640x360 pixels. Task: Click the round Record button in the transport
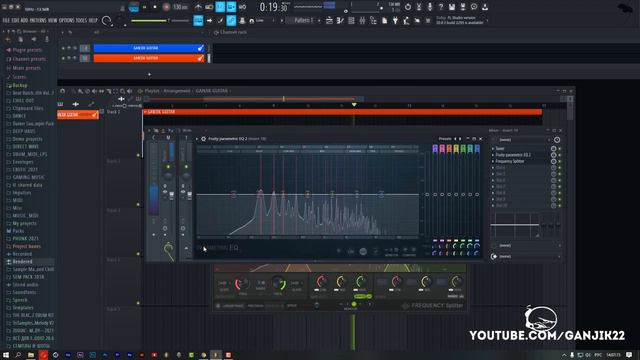tap(166, 7)
